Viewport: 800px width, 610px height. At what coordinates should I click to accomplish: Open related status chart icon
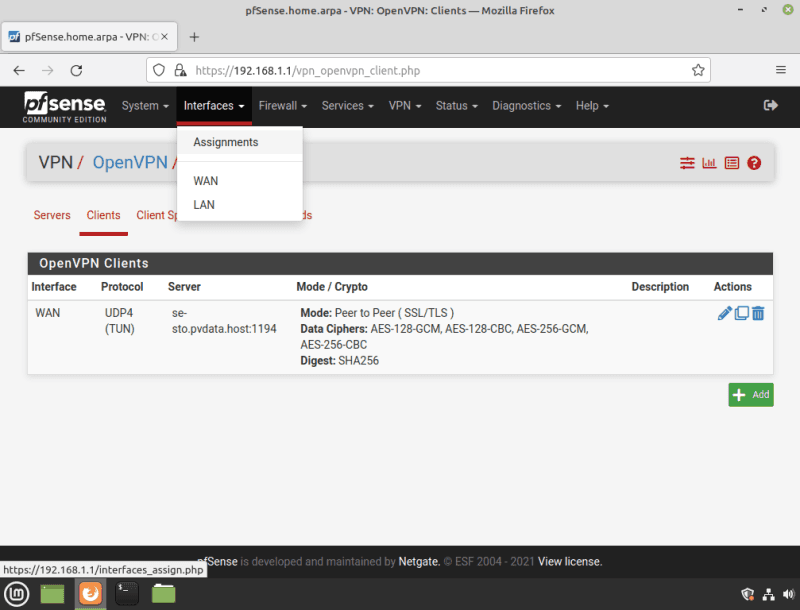pyautogui.click(x=709, y=163)
